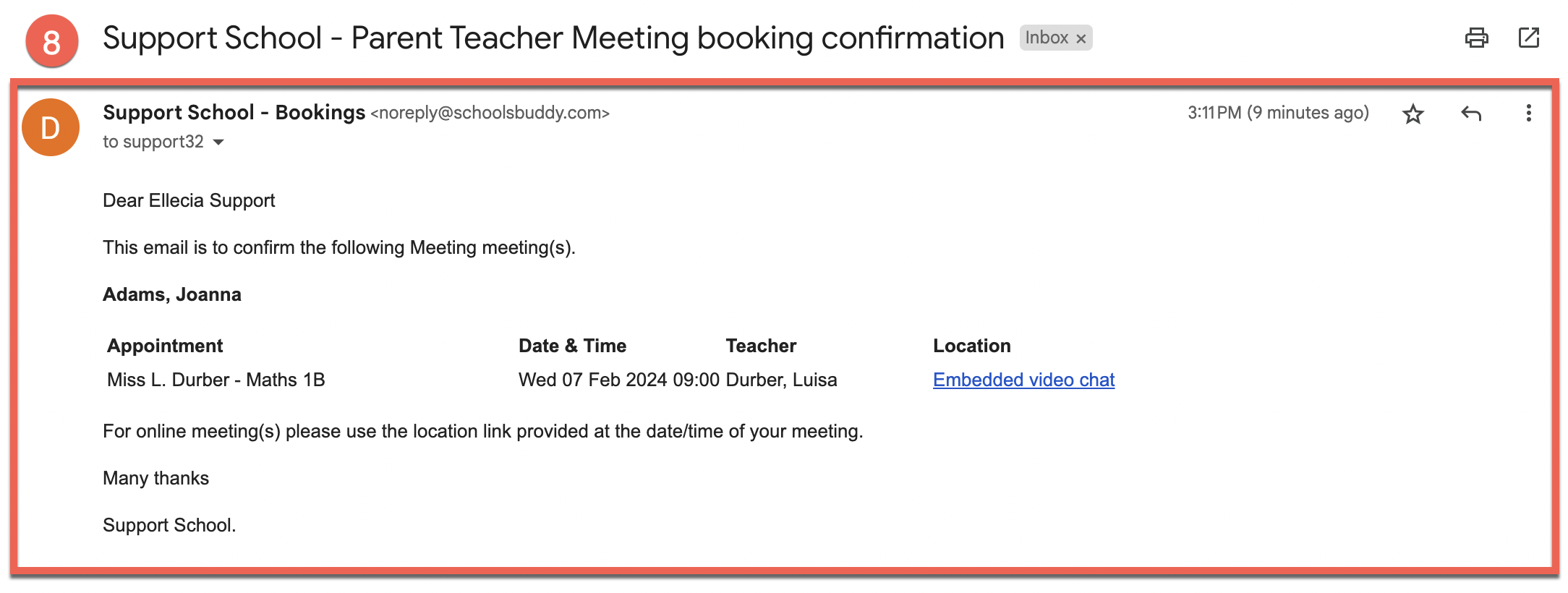Reply using the arrow icon
Image resolution: width=1568 pixels, height=593 pixels.
1471,114
